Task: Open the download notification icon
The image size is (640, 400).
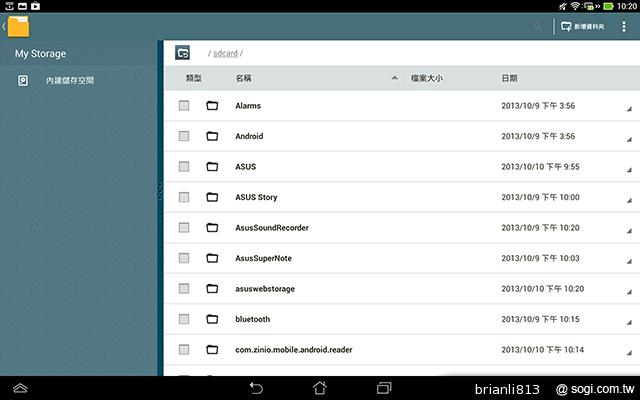Action: point(9,6)
